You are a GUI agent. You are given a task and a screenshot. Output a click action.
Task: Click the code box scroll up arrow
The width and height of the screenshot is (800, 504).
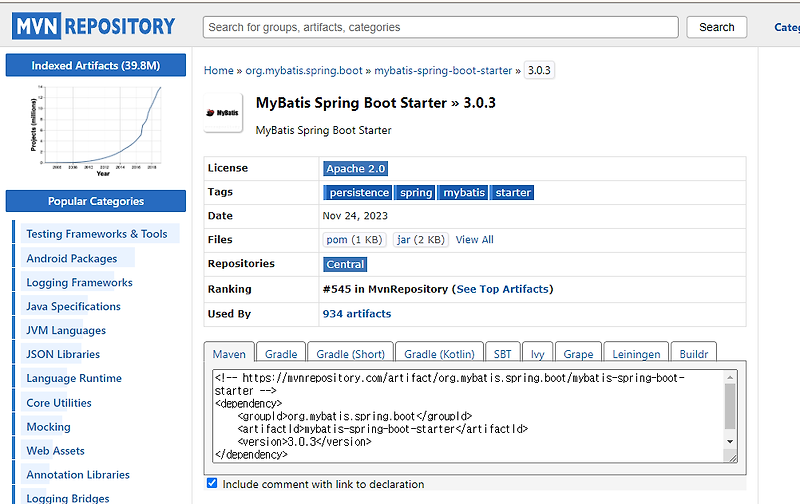[x=730, y=377]
